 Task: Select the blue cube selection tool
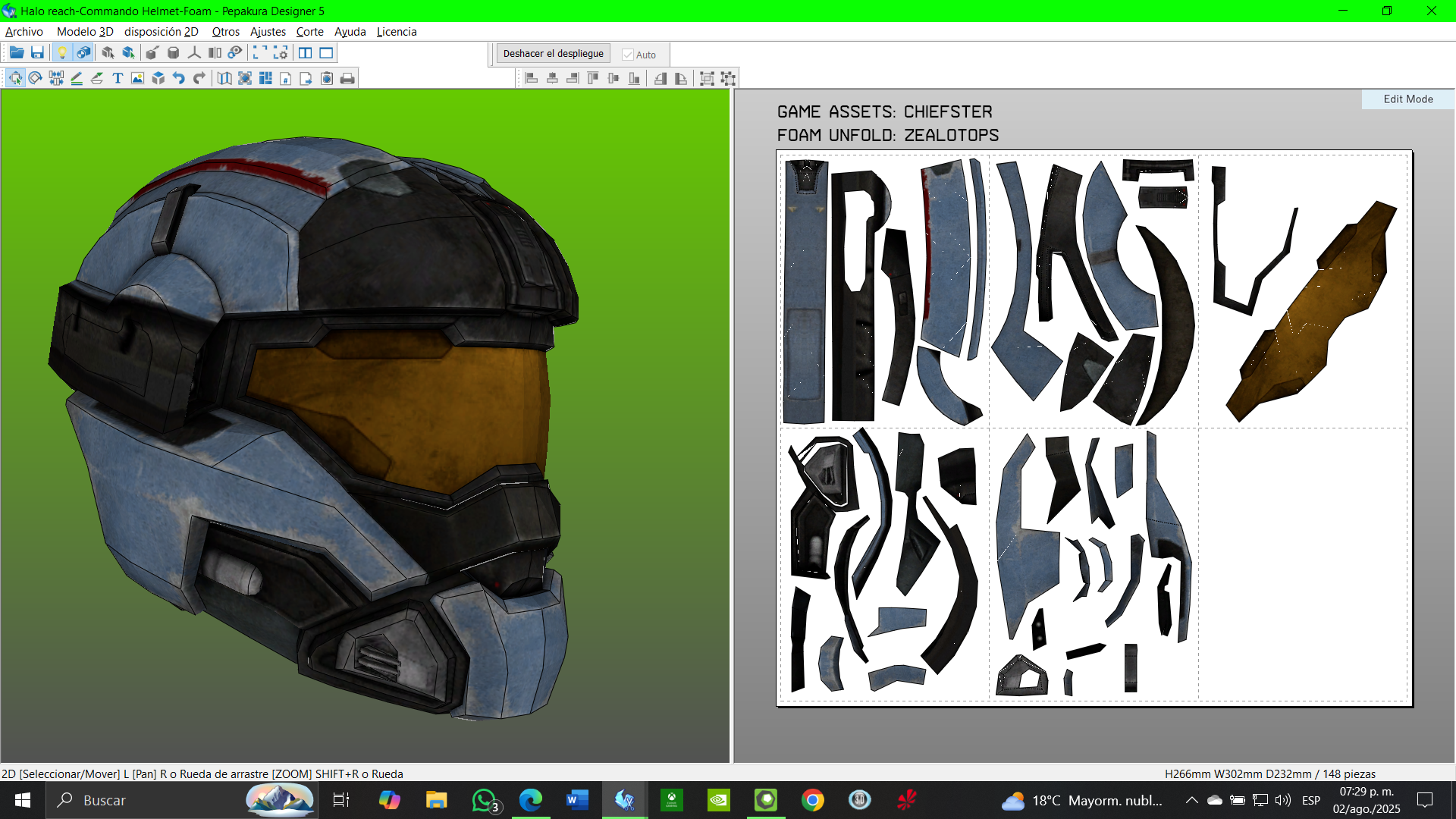click(128, 53)
